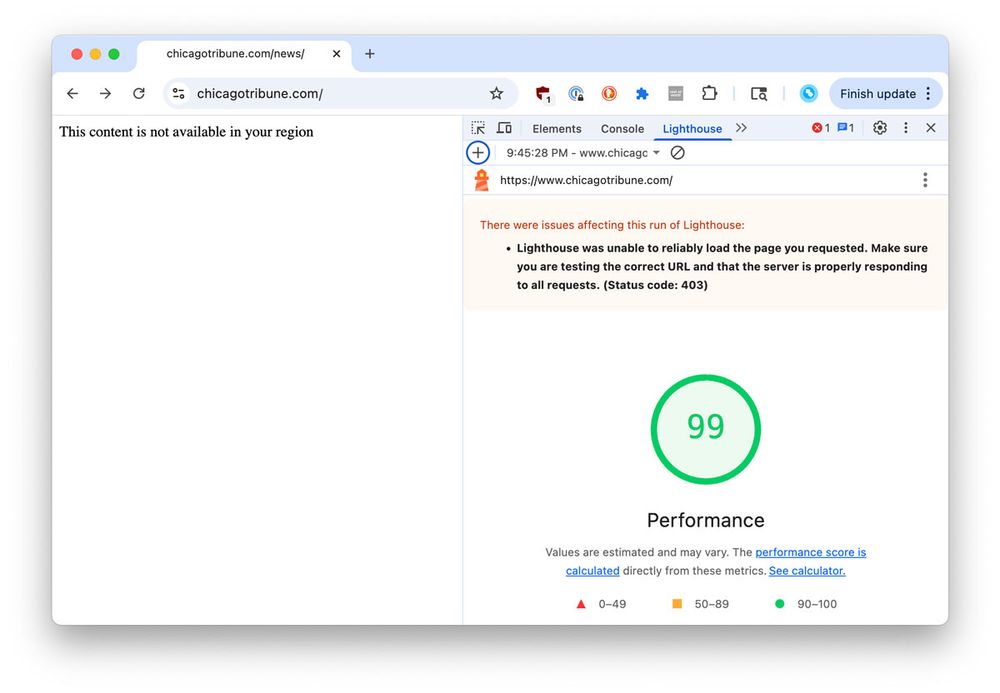The image size is (1000, 693).
Task: Open the report selector dropdown 9:45:28 PM
Action: click(583, 153)
